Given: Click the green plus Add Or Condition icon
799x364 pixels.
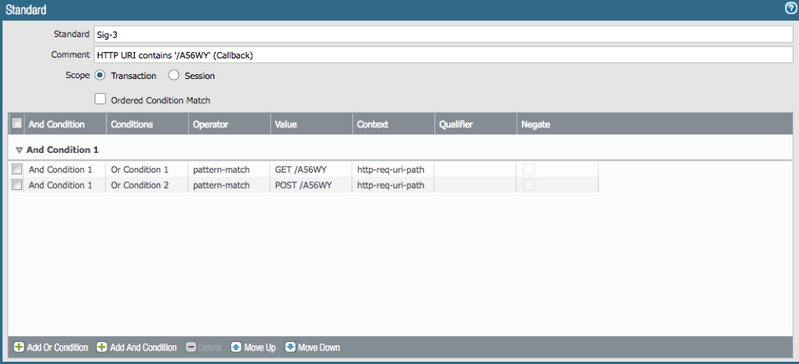Looking at the screenshot, I should (x=19, y=347).
